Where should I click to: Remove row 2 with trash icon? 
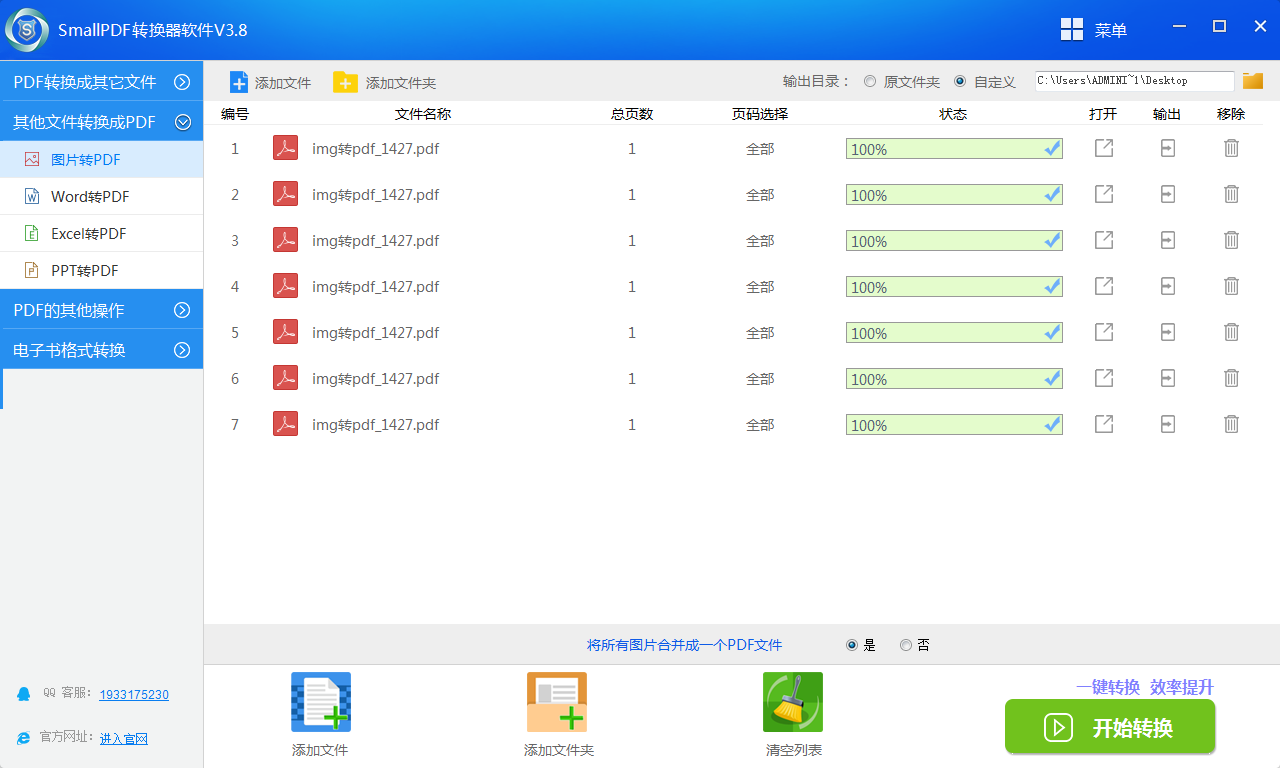1232,194
